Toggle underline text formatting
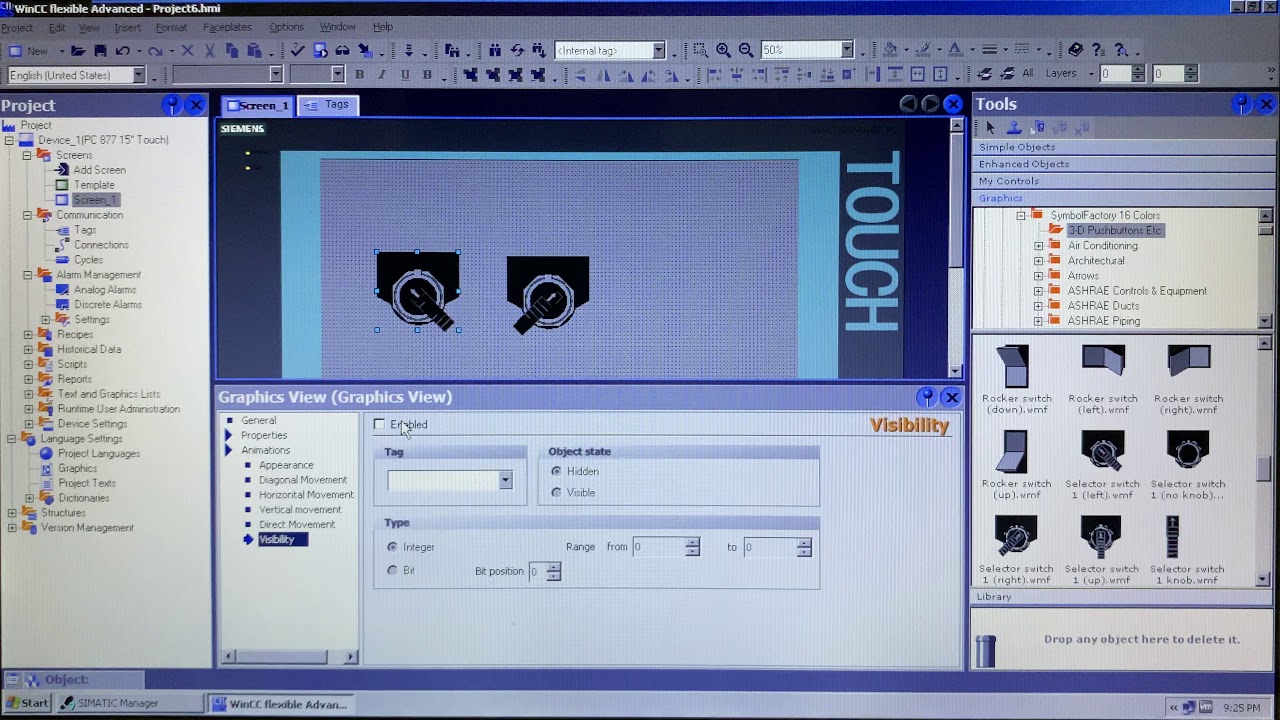Screen dimensions: 1280x720 click(x=405, y=74)
